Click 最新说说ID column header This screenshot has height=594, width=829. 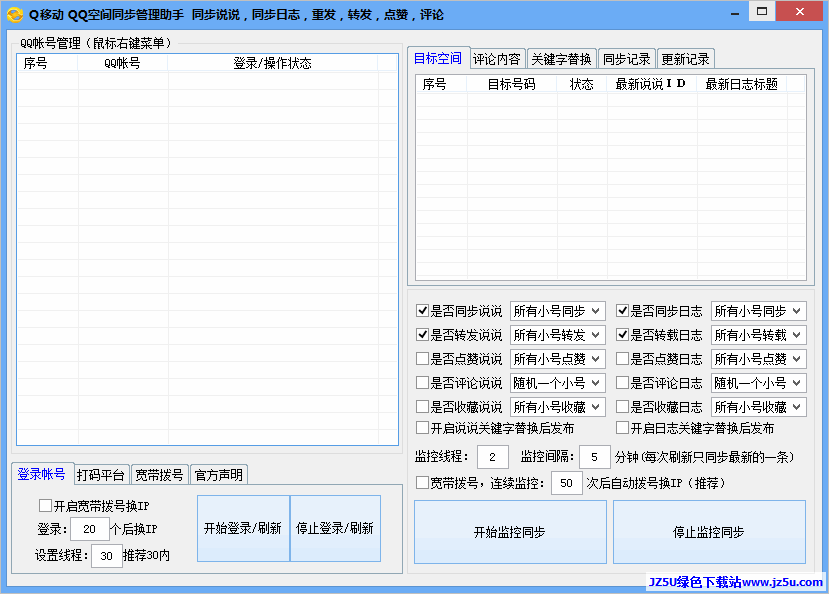651,84
